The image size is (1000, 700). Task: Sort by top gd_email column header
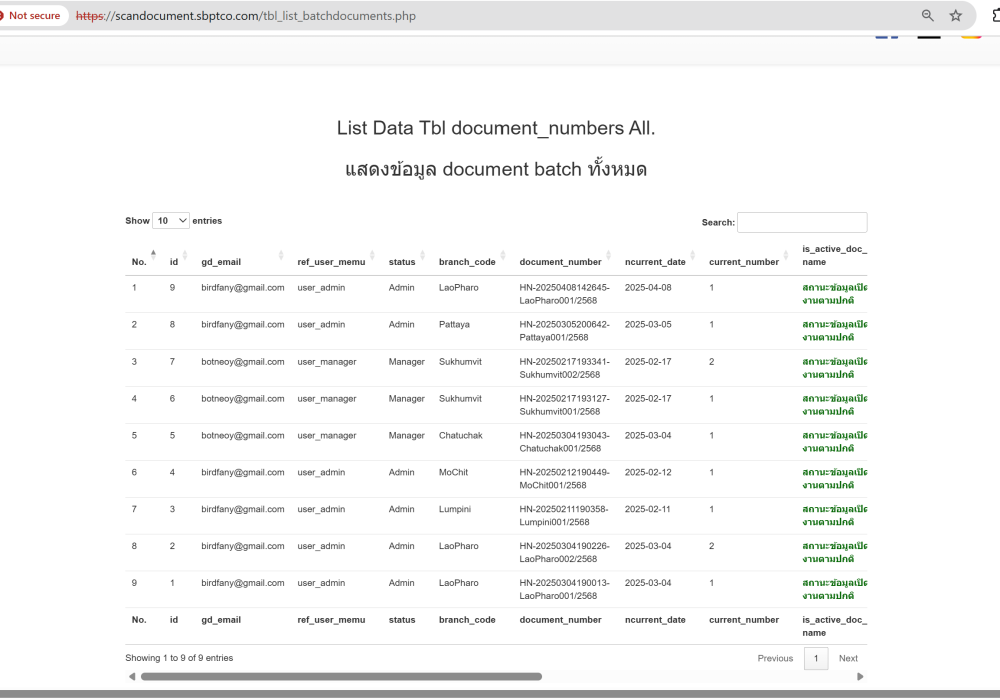pos(221,262)
